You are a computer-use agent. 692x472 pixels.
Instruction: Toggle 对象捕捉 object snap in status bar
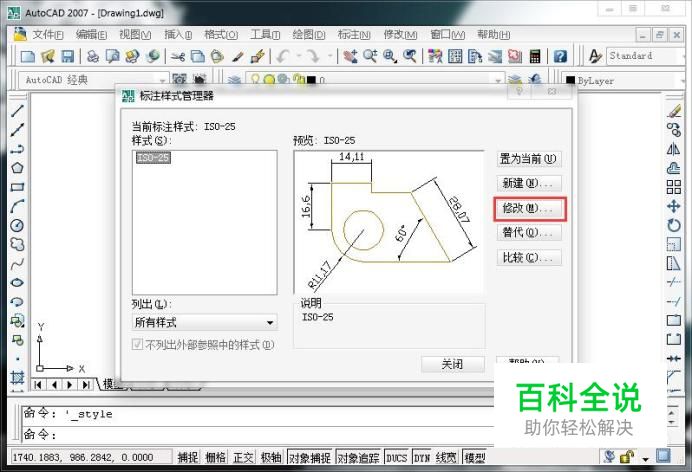(309, 457)
